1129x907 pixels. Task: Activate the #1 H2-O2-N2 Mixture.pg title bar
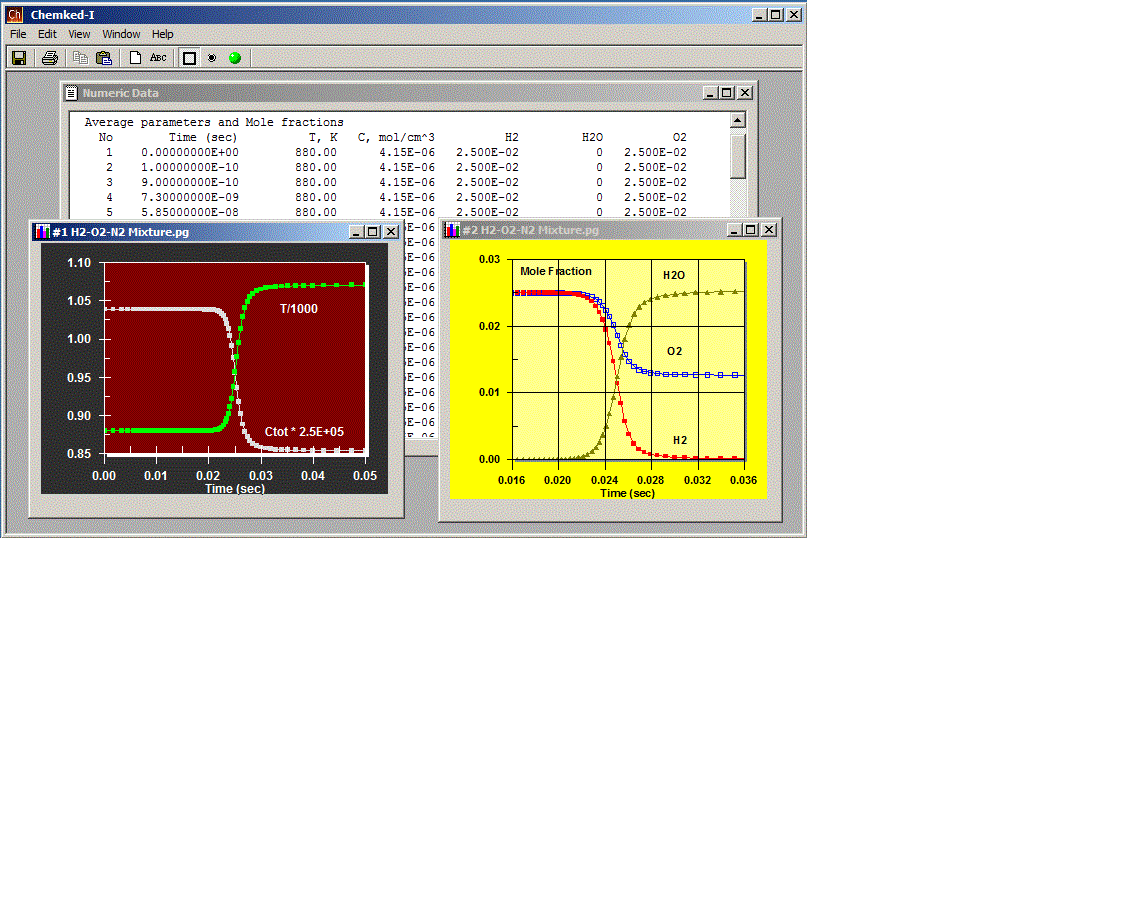[x=200, y=231]
